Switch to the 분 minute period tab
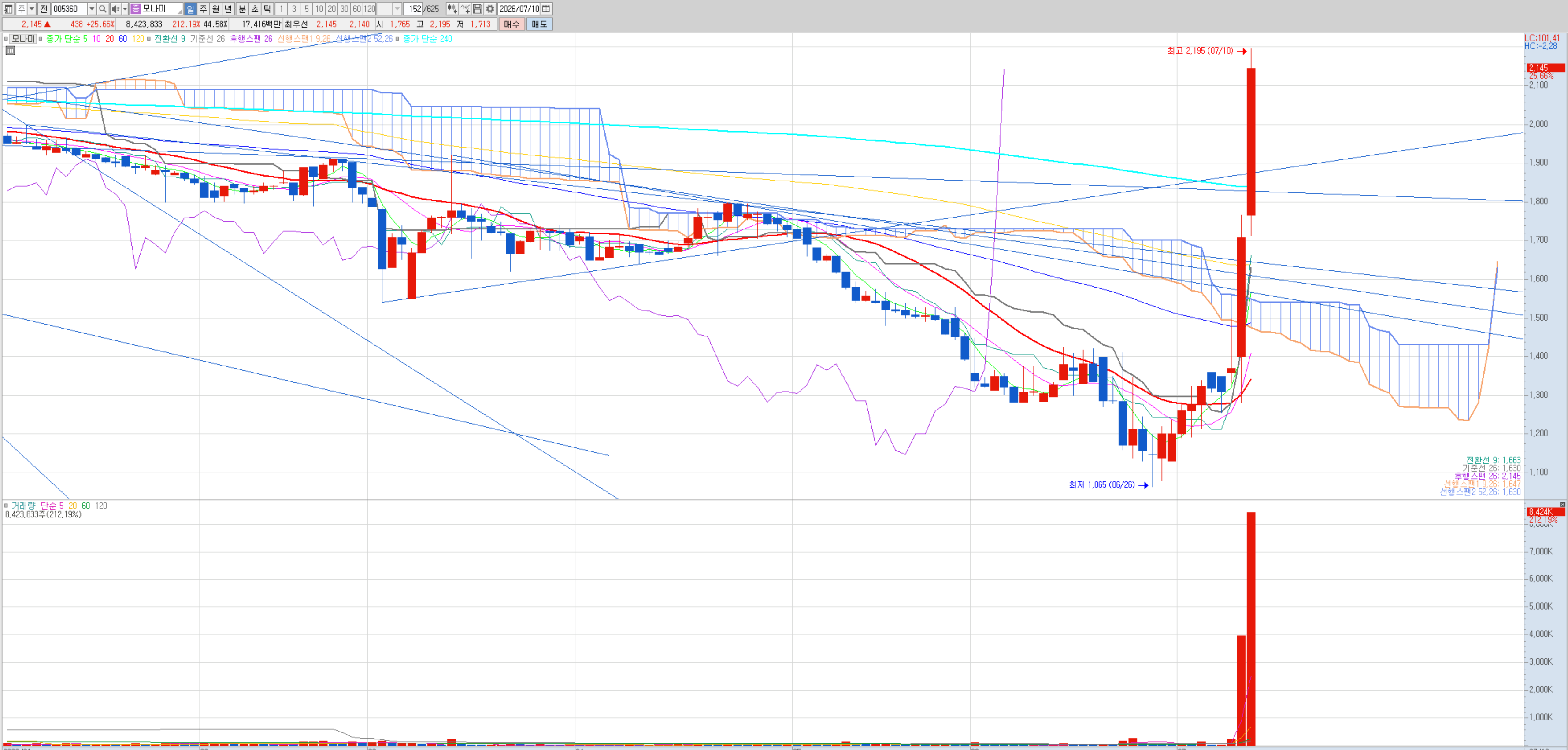 point(241,8)
